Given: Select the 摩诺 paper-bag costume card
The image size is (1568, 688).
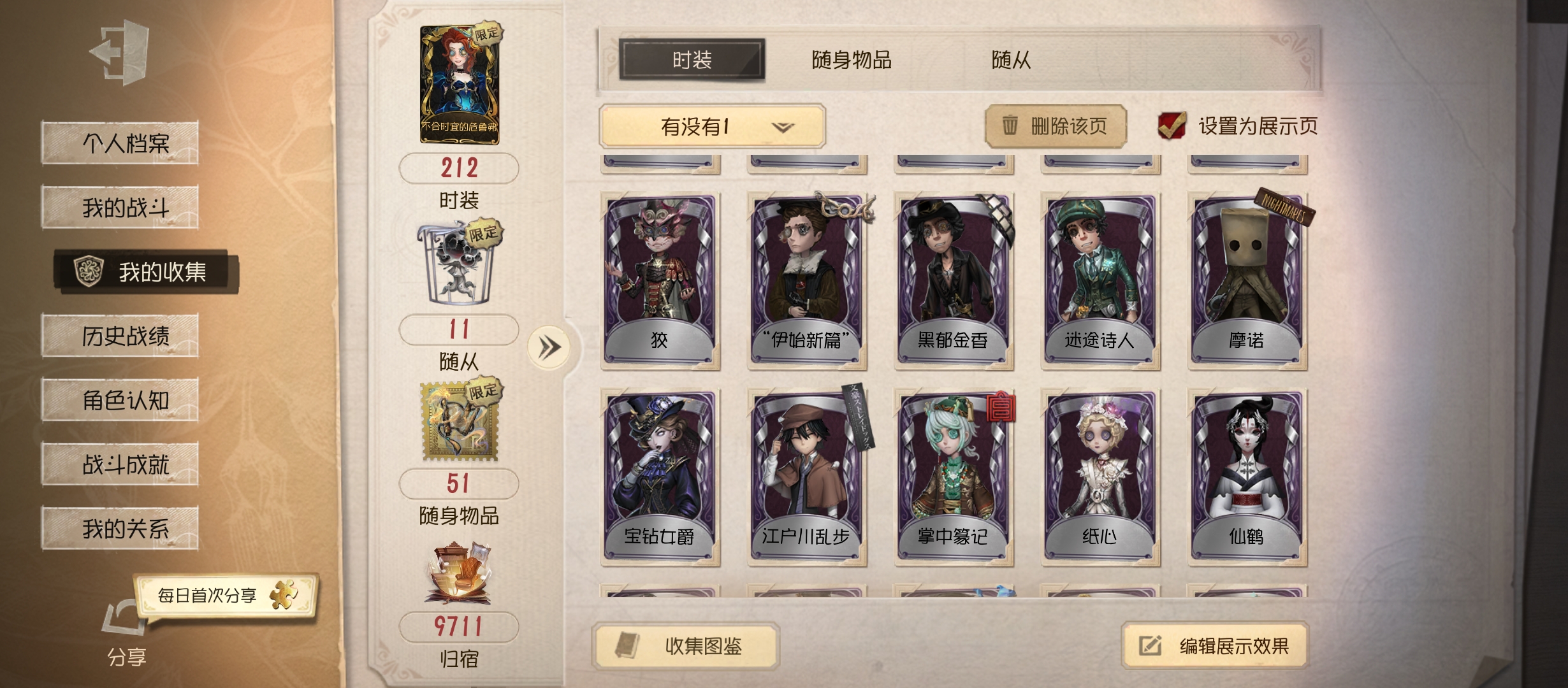Looking at the screenshot, I should click(1247, 281).
